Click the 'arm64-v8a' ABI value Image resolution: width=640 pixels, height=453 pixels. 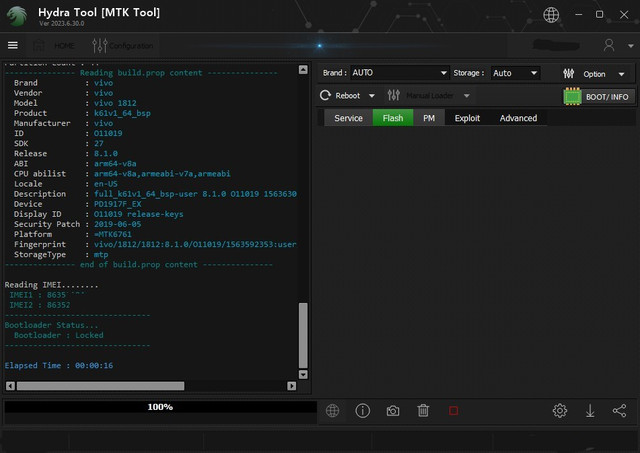pos(115,164)
